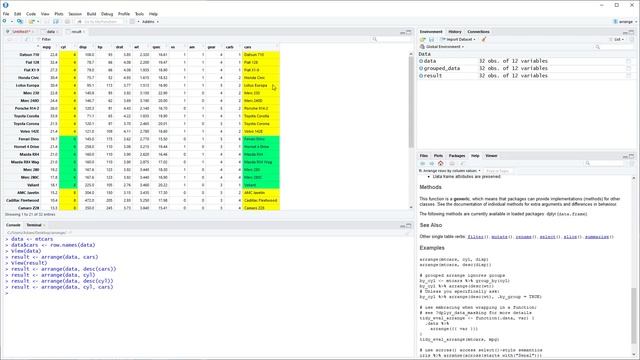Switch to the Terminal tab
This screenshot has height=360, width=640.
tap(34, 225)
